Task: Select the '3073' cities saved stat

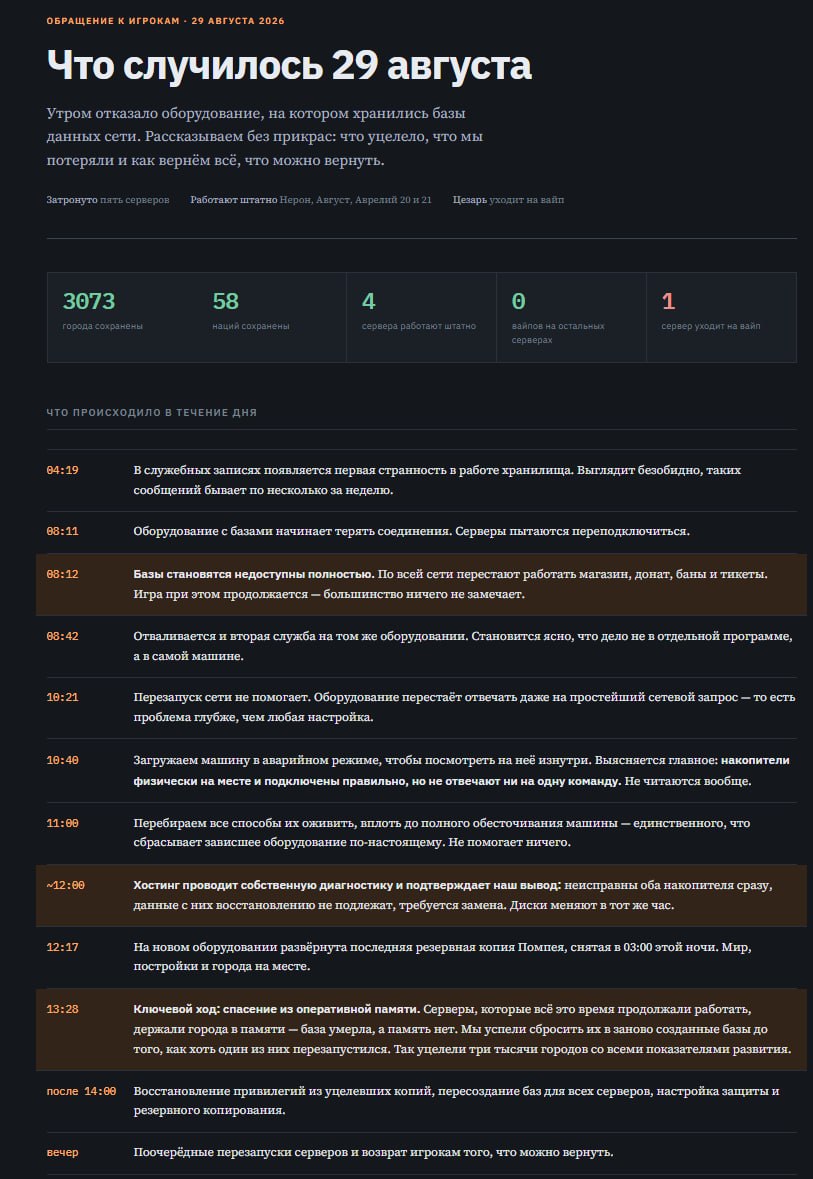Action: (x=89, y=302)
